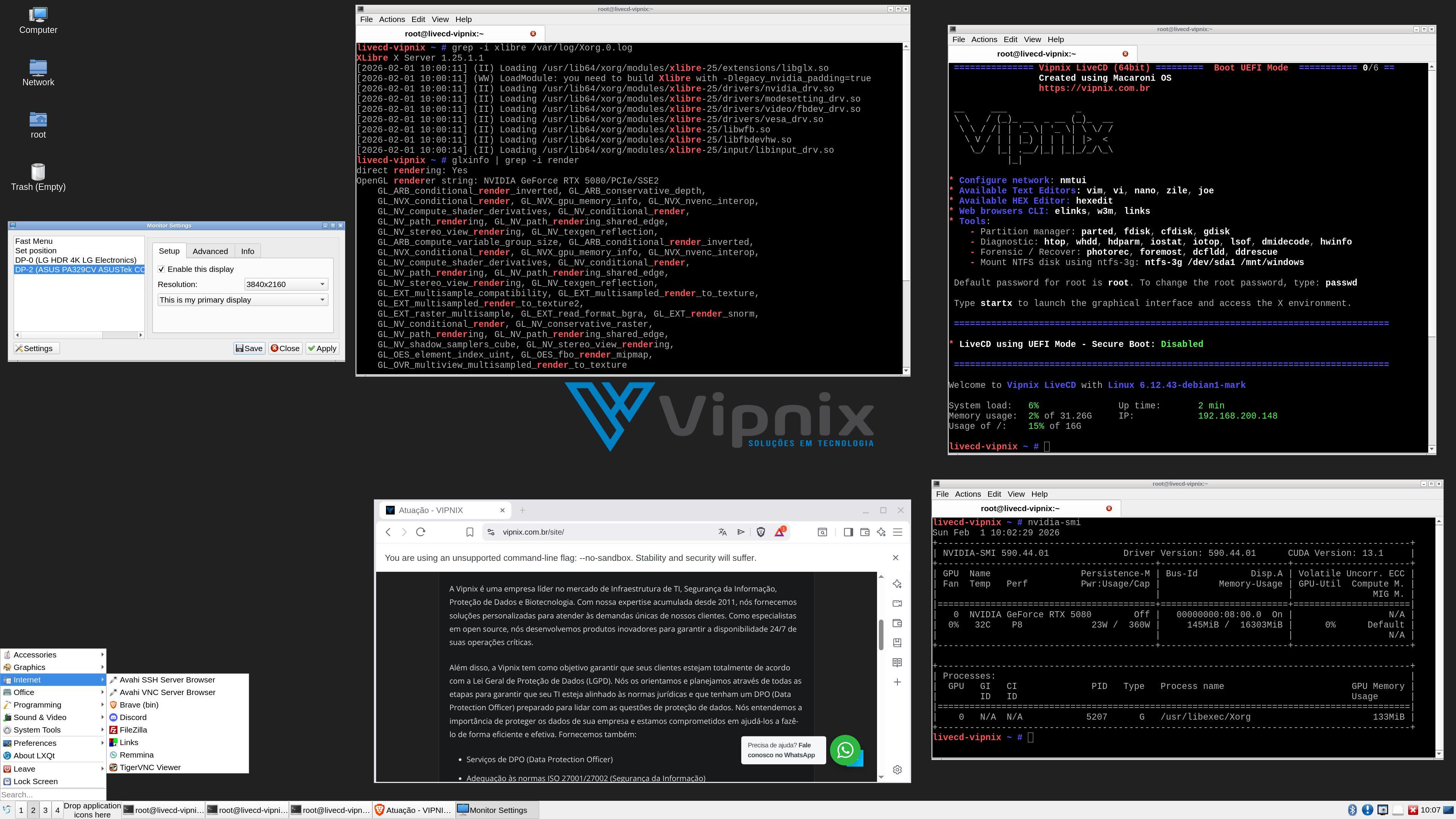1456x819 pixels.
Task: Open site settings icon in address bar
Action: tap(491, 532)
